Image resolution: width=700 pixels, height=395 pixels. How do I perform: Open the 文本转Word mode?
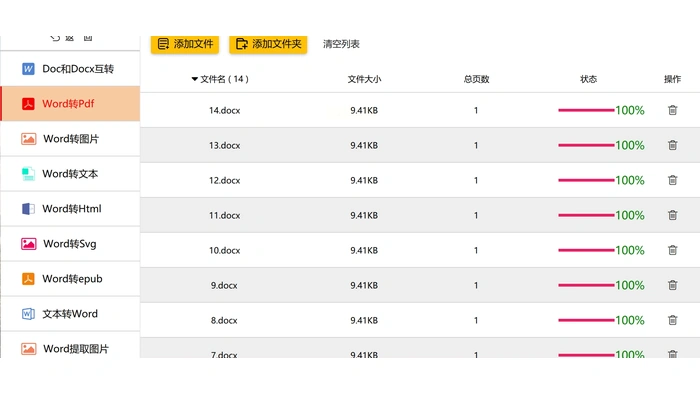[x=70, y=314]
